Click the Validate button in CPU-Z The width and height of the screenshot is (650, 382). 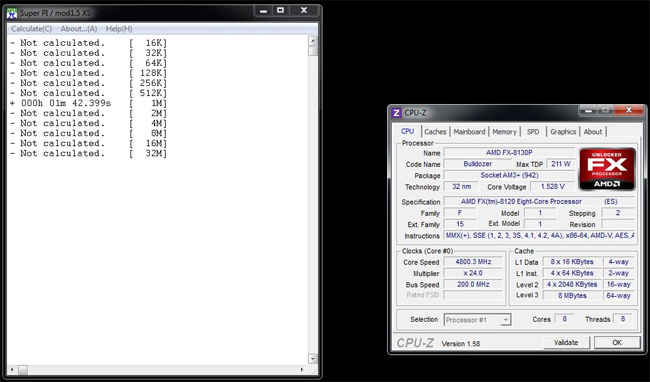coord(566,342)
